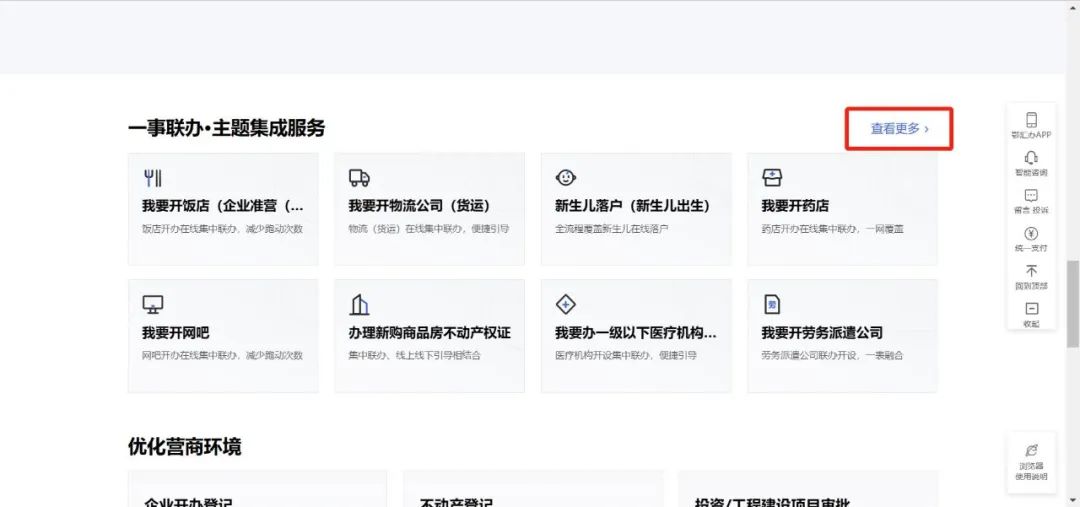Select 新生儿落户（新生儿出生） card title

(x=632, y=206)
